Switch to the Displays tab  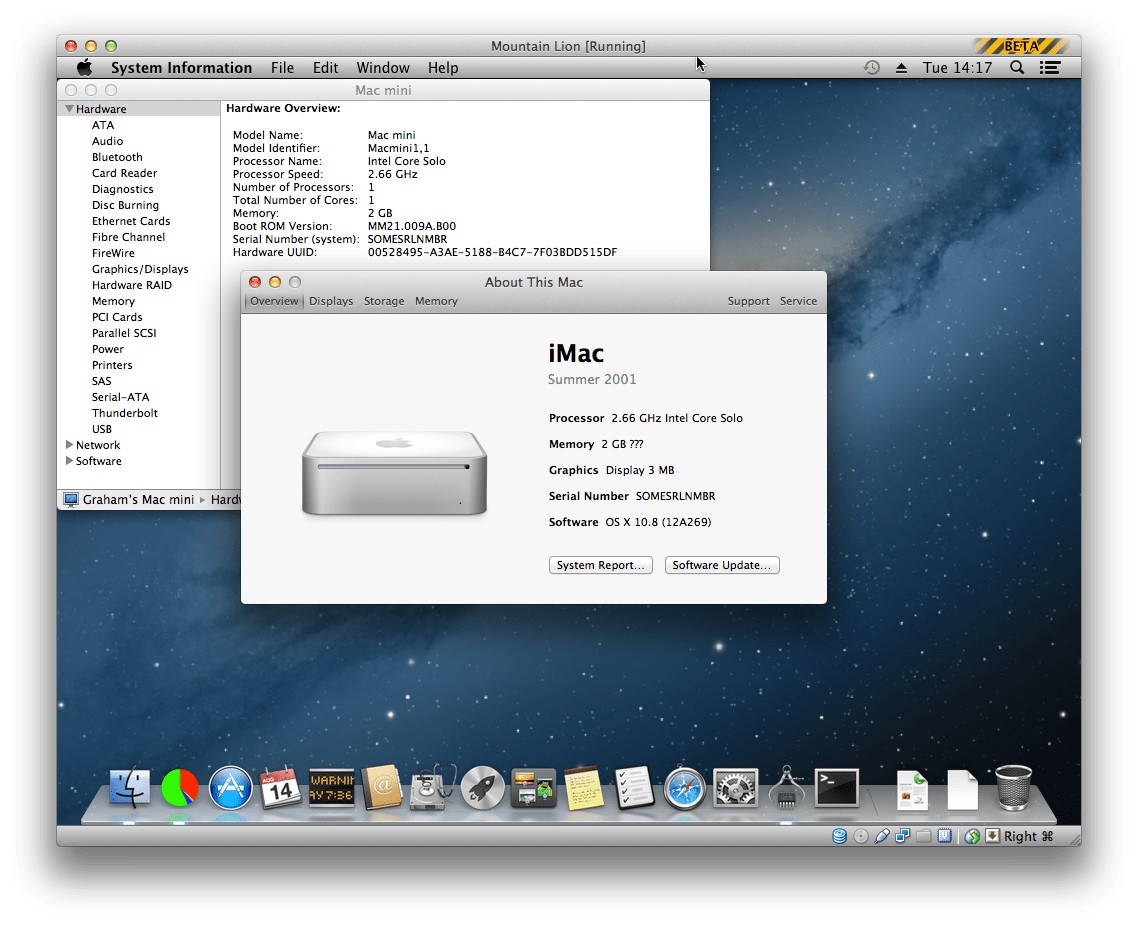point(331,300)
